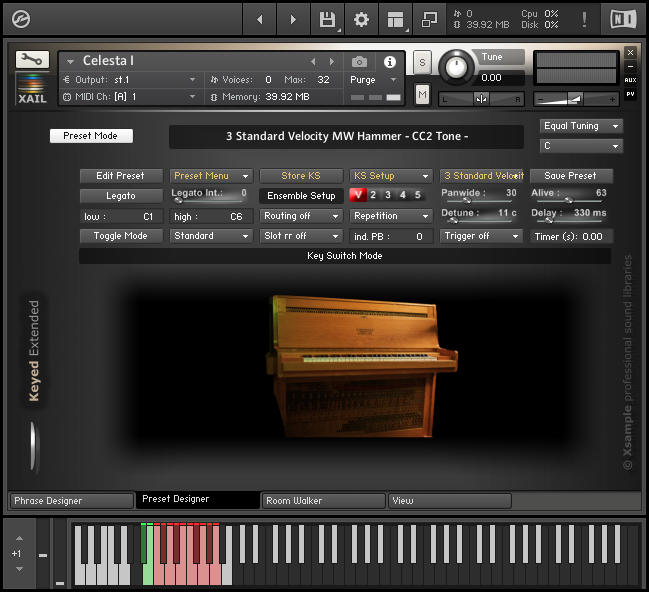Click the Save Preset button
The image size is (649, 592).
point(571,176)
